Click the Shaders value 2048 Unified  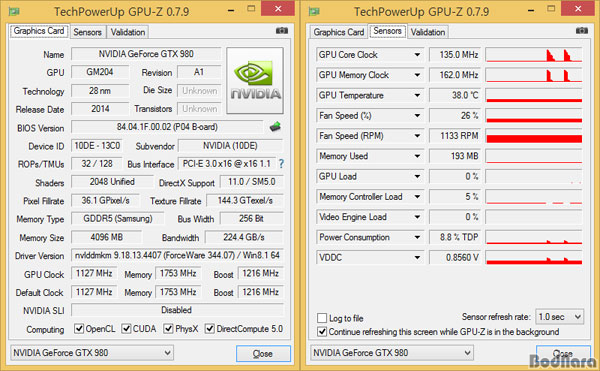112,182
